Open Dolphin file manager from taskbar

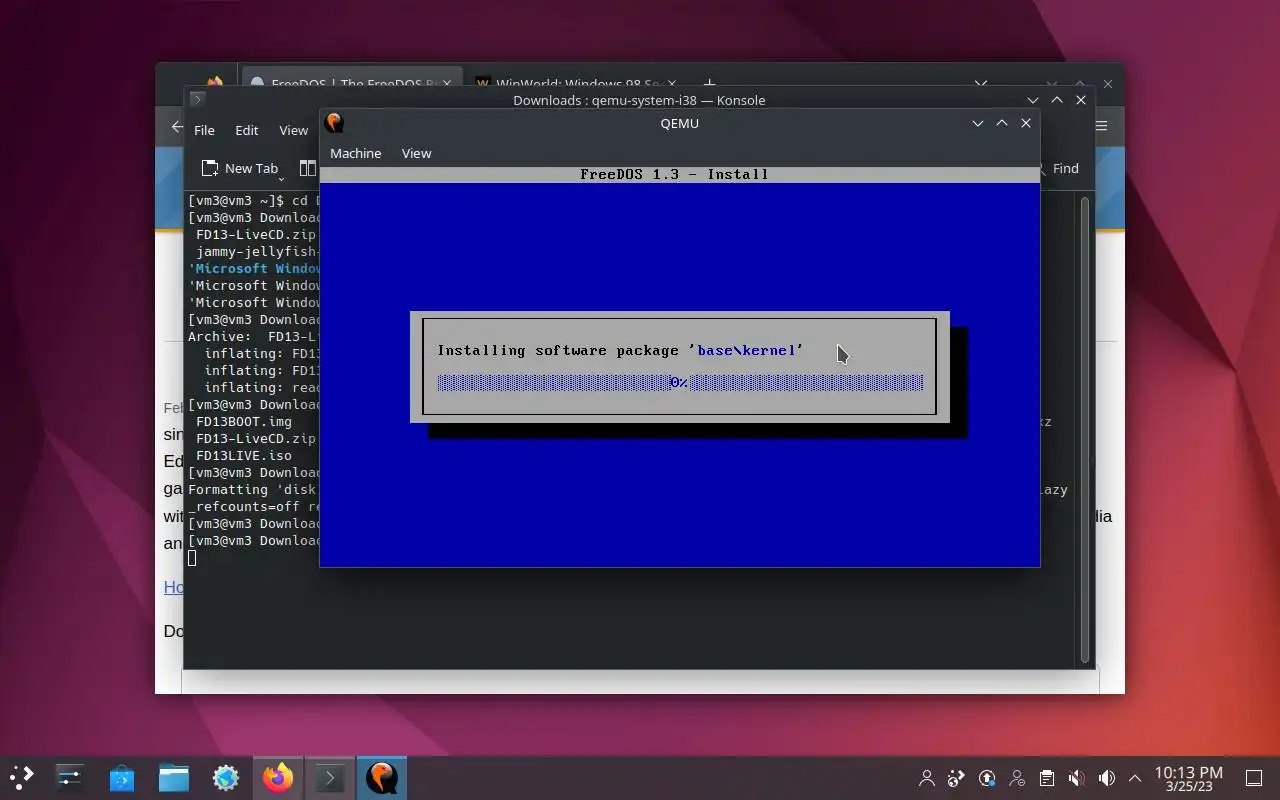pyautogui.click(x=174, y=777)
